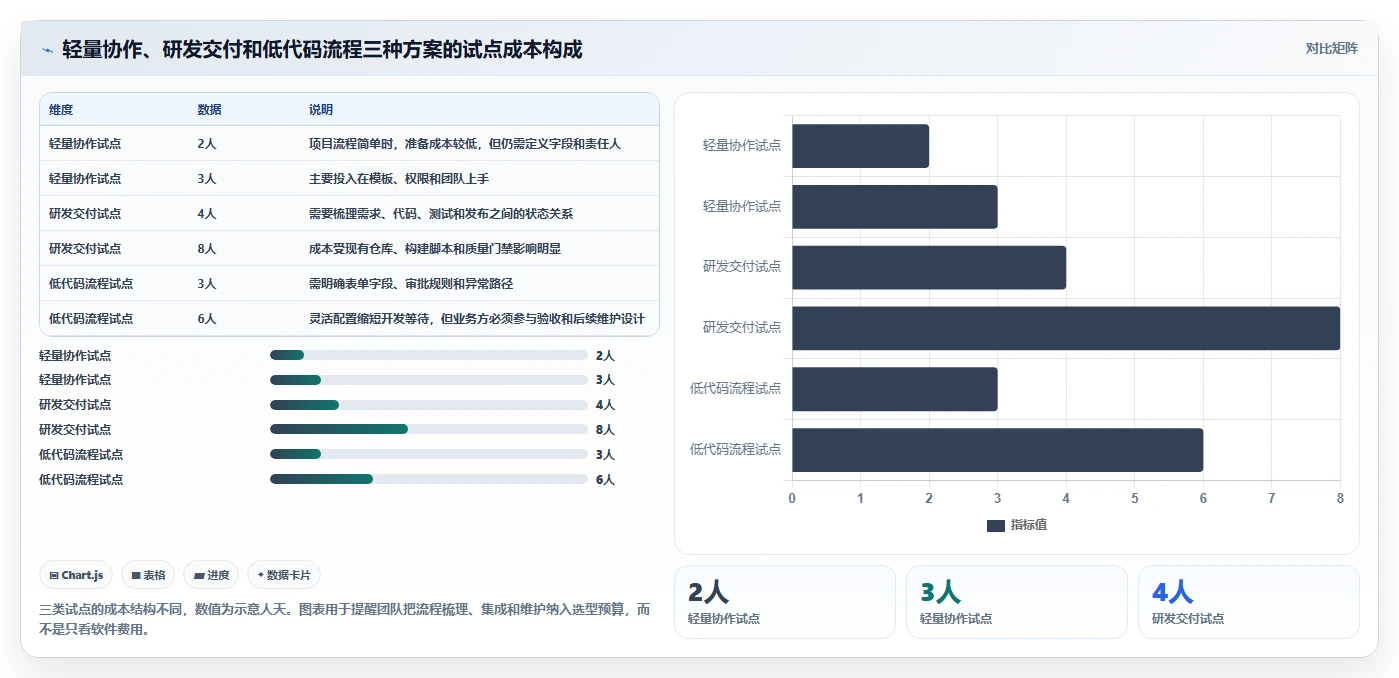Open the 3人 轻量协作试点 data card
Screen dimensions: 1399x678
pos(1017,602)
